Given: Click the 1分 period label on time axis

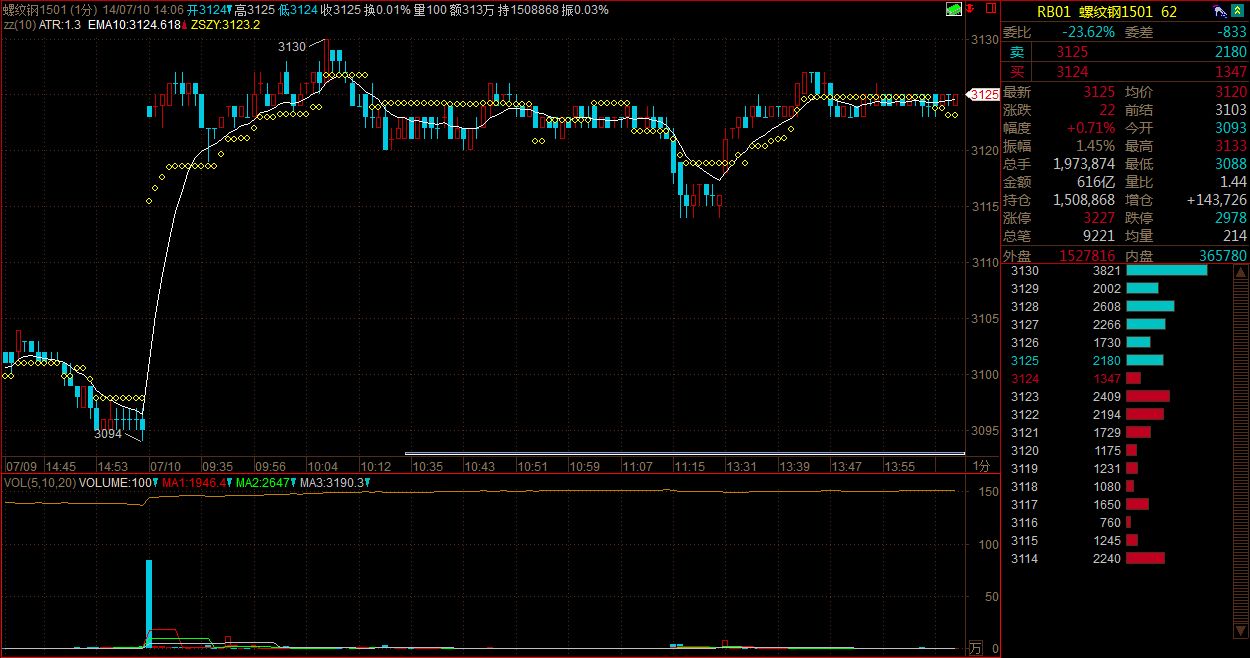Looking at the screenshot, I should 981,466.
